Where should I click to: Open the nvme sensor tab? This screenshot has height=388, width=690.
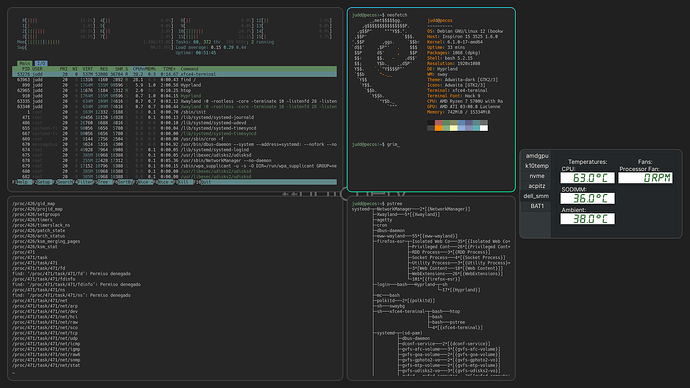pyautogui.click(x=537, y=176)
